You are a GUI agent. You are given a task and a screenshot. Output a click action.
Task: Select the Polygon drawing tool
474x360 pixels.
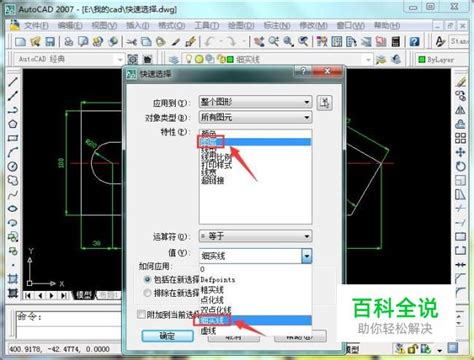[x=13, y=124]
